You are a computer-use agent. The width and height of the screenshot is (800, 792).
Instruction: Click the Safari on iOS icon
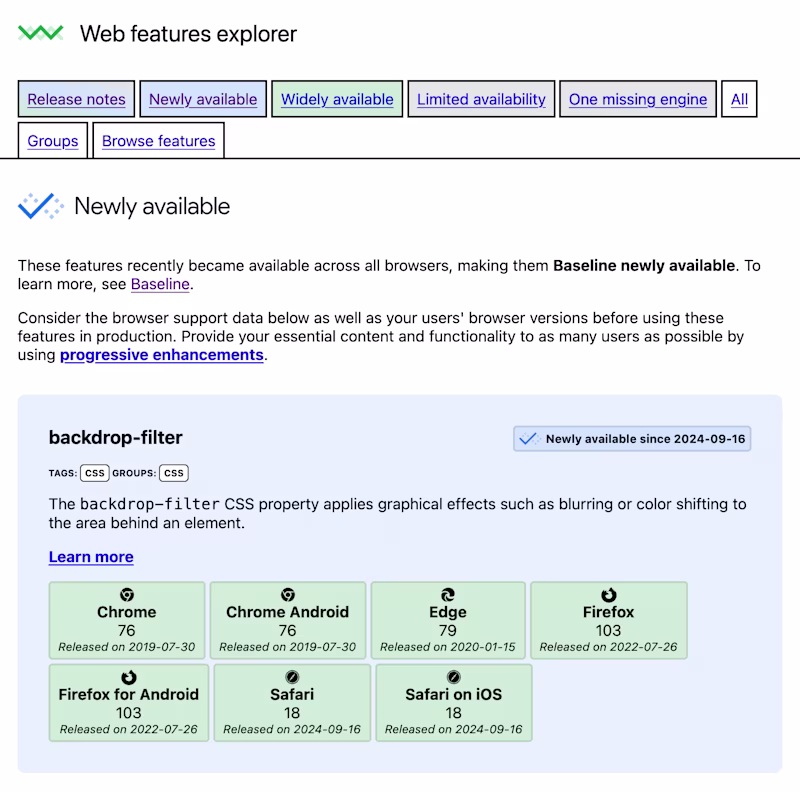pos(452,676)
